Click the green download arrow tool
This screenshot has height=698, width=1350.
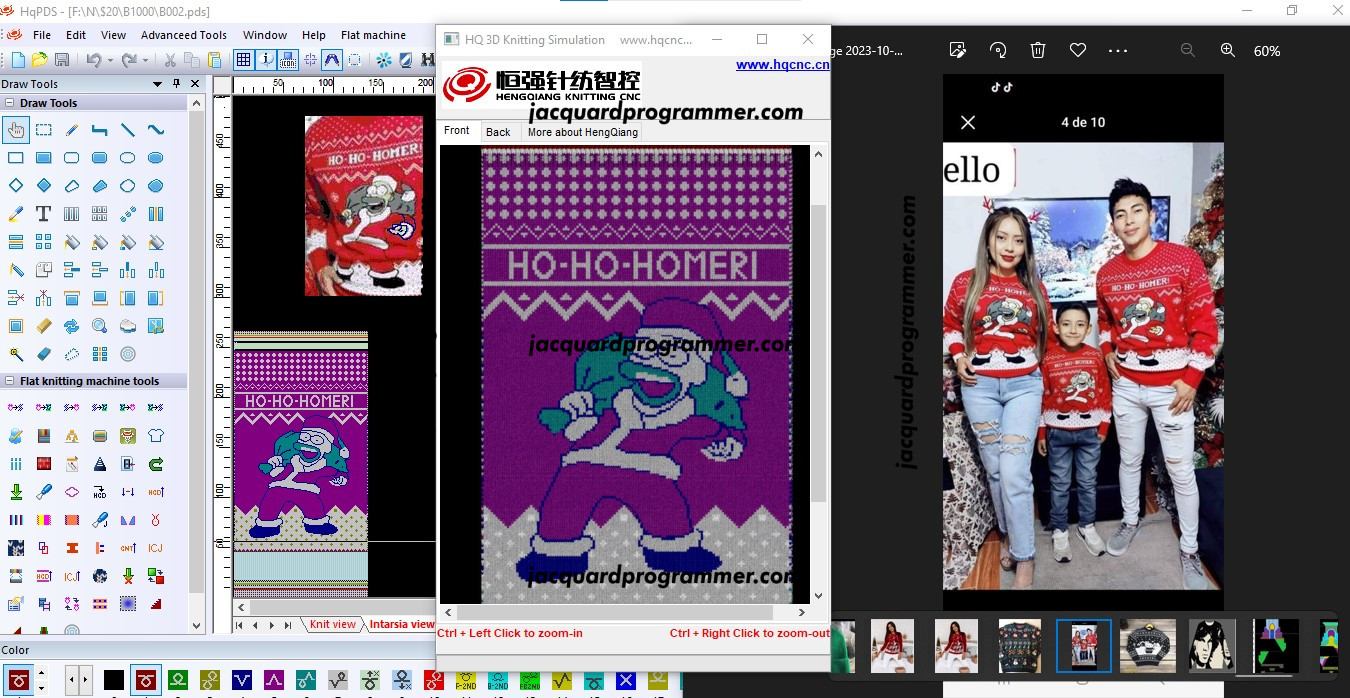[16, 492]
